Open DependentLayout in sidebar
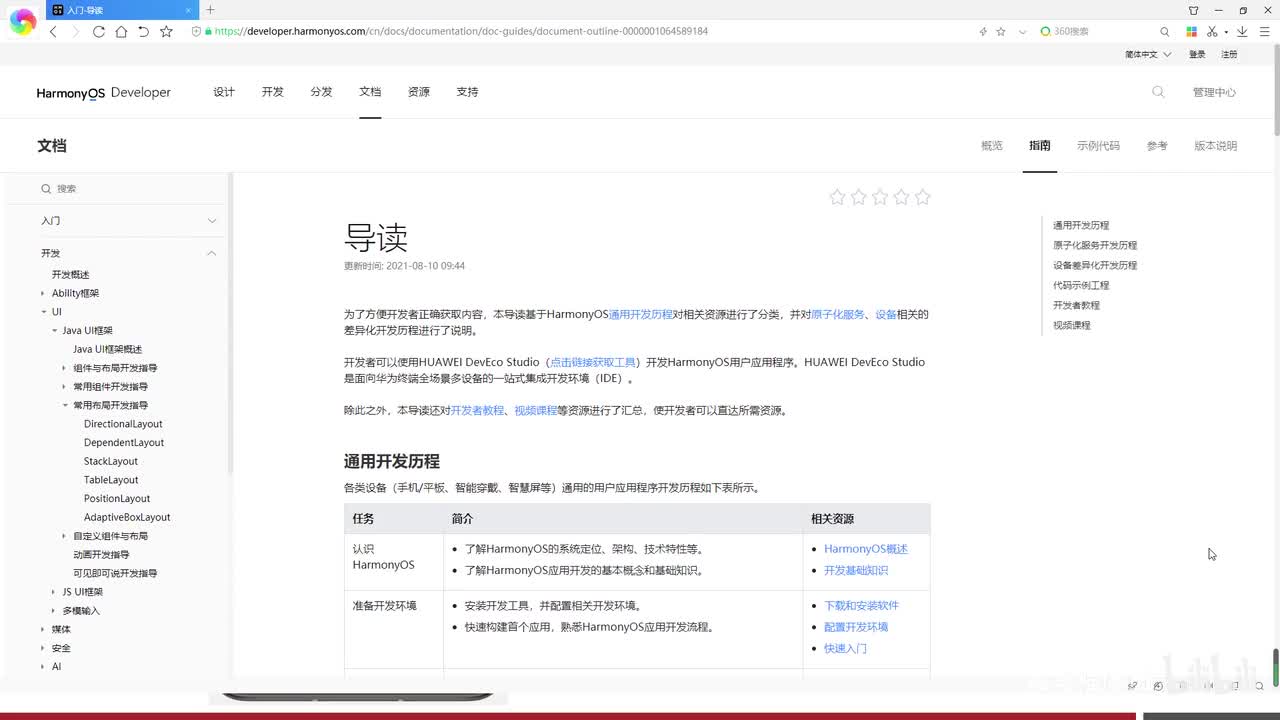This screenshot has width=1280, height=720. click(x=124, y=443)
